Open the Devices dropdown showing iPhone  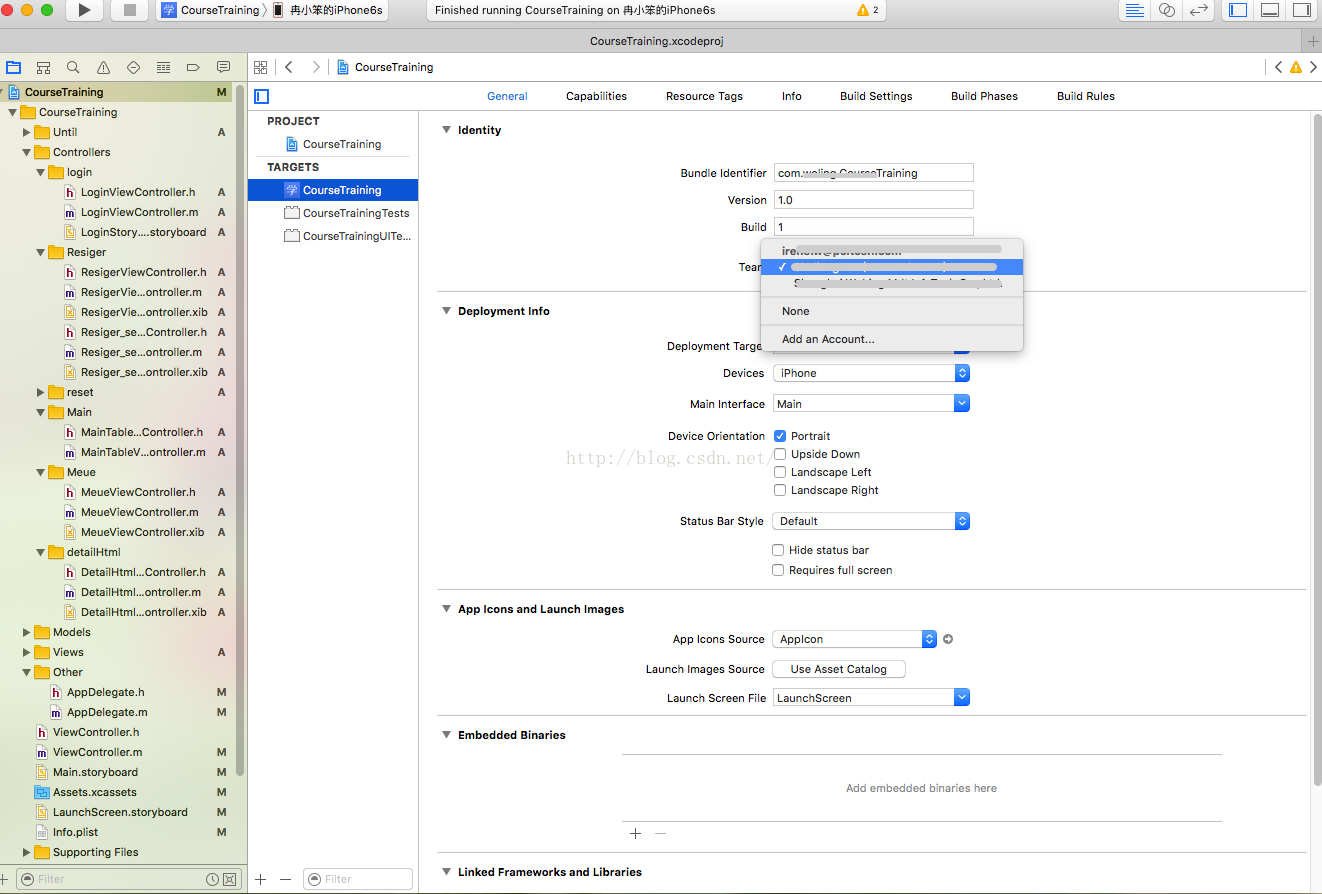[871, 373]
